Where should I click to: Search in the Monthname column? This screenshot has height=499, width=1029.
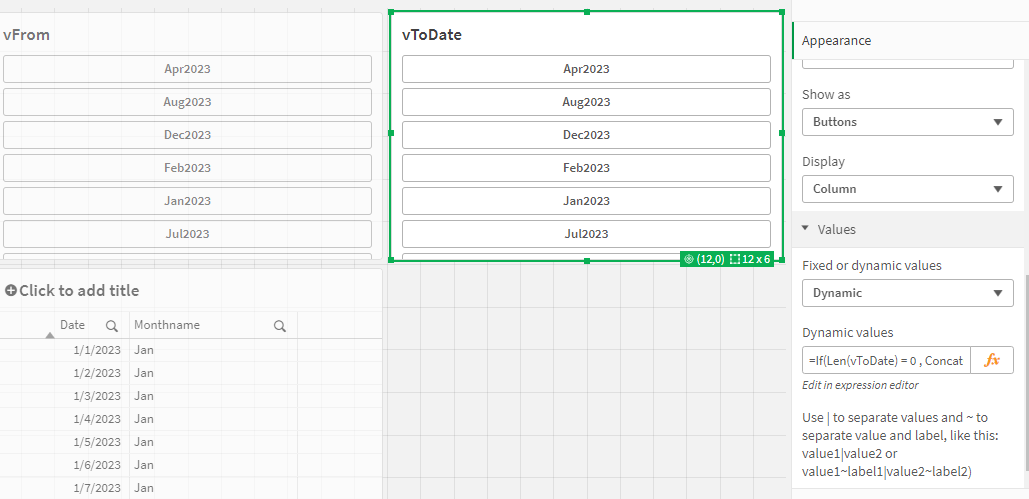tap(280, 325)
